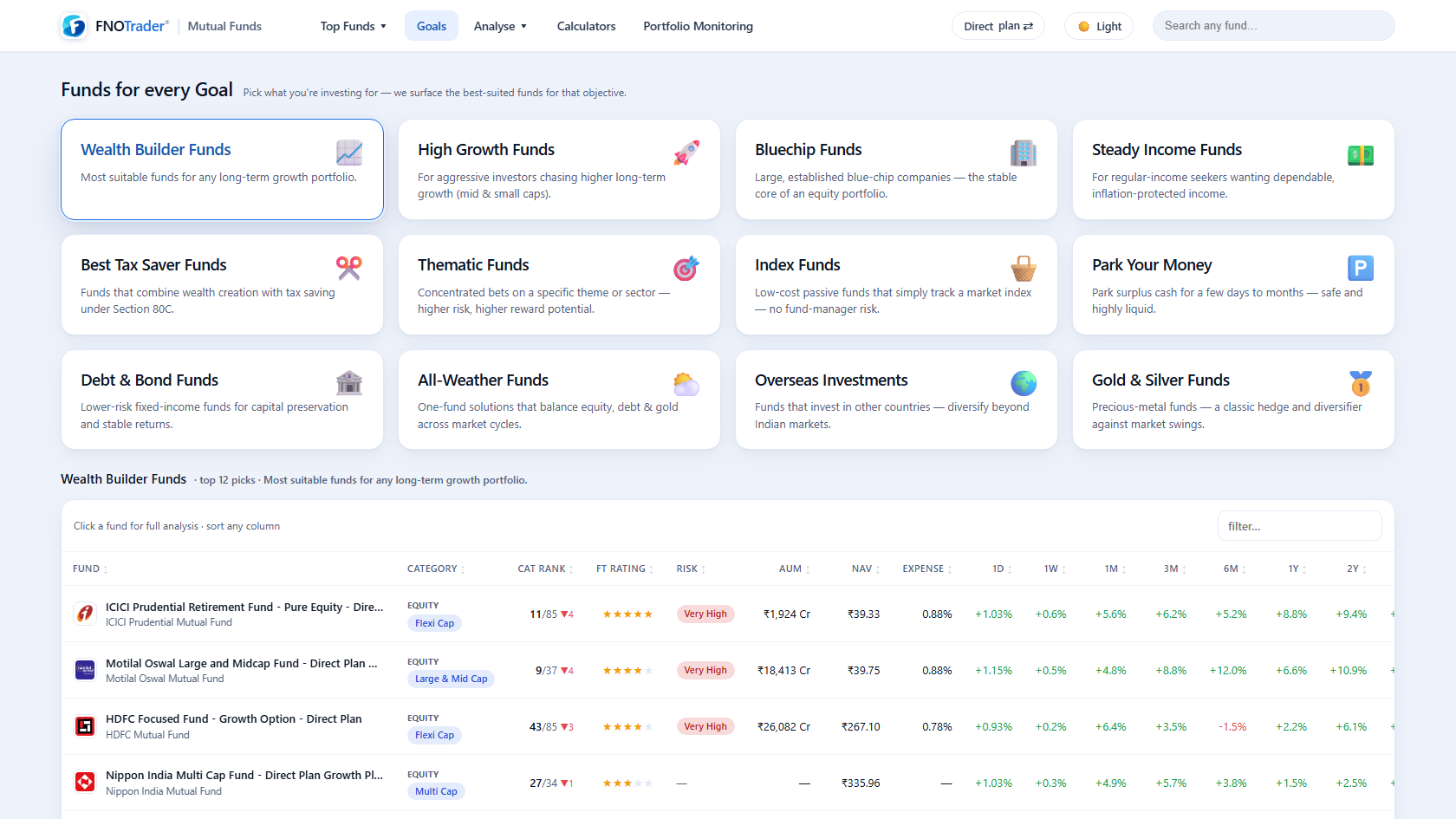Open Motilal Oswal Large and Midcap Fund
This screenshot has width=1456, height=819.
242,663
